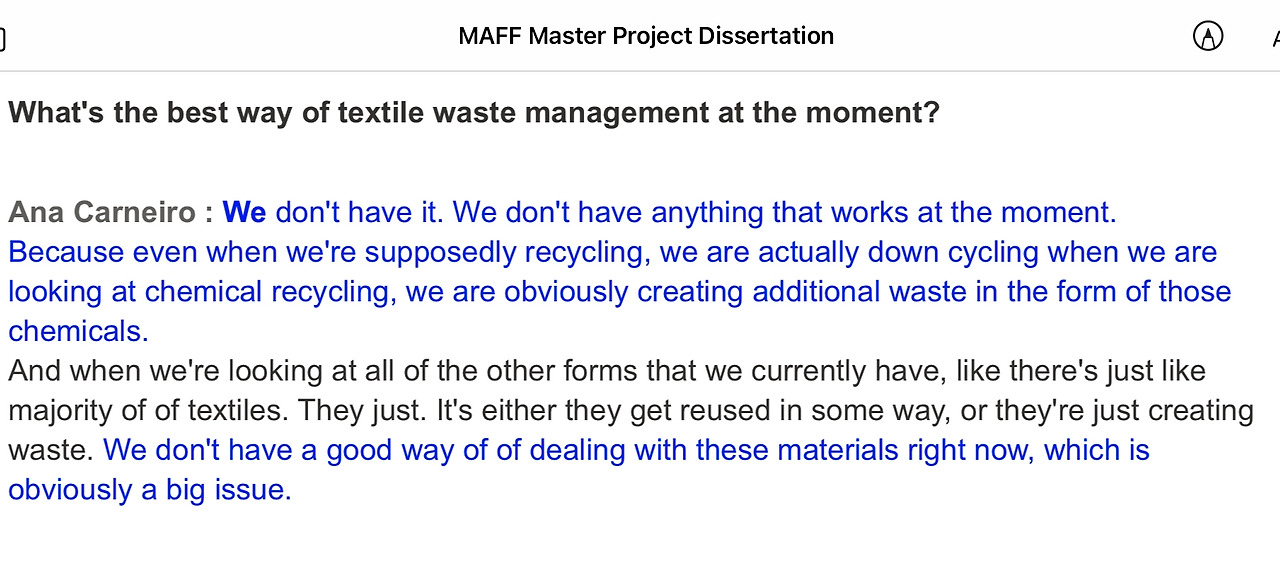Click the cut-off text format icon at far right
Viewport: 1280px width, 580px height.
pos(1275,38)
